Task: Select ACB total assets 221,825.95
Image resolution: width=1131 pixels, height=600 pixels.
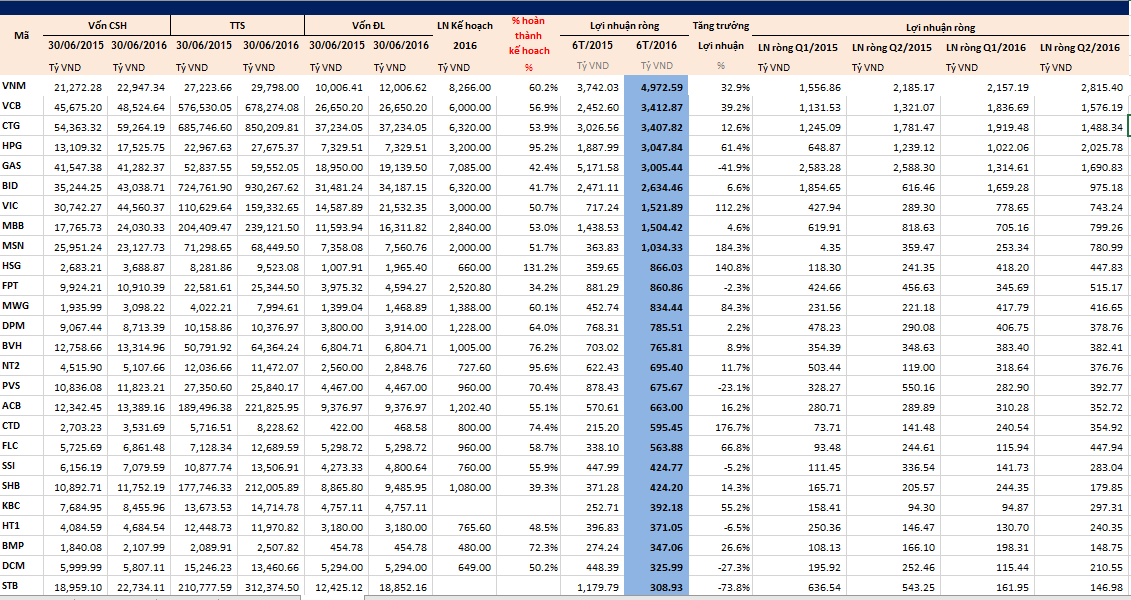Action: click(x=270, y=407)
